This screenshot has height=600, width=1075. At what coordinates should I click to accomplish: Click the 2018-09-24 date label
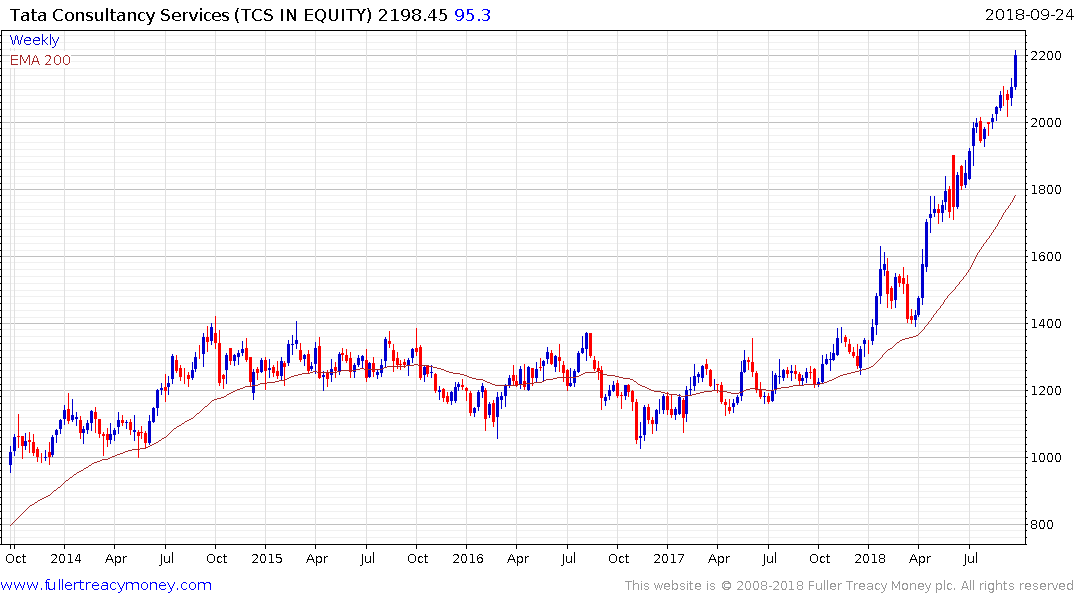pos(1029,15)
